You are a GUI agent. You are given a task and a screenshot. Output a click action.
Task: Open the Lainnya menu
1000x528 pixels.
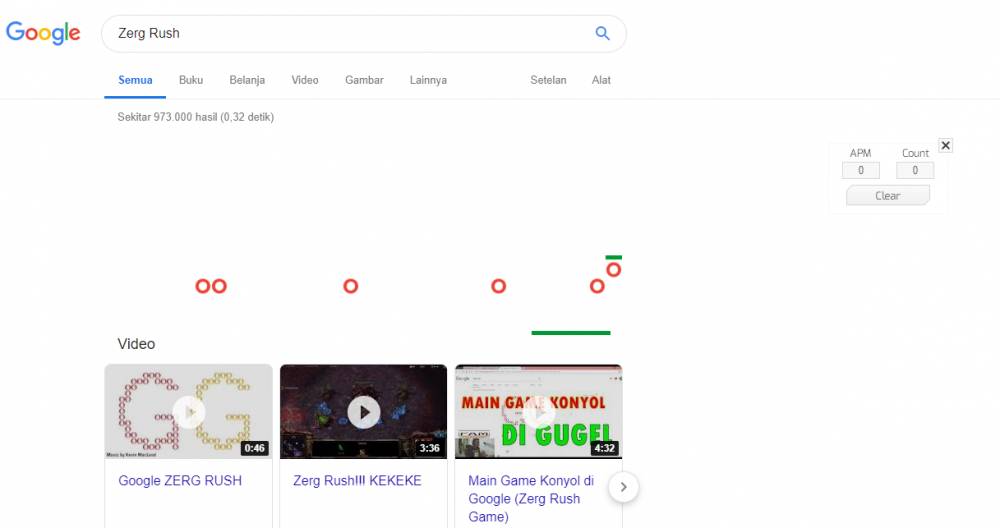pos(428,80)
